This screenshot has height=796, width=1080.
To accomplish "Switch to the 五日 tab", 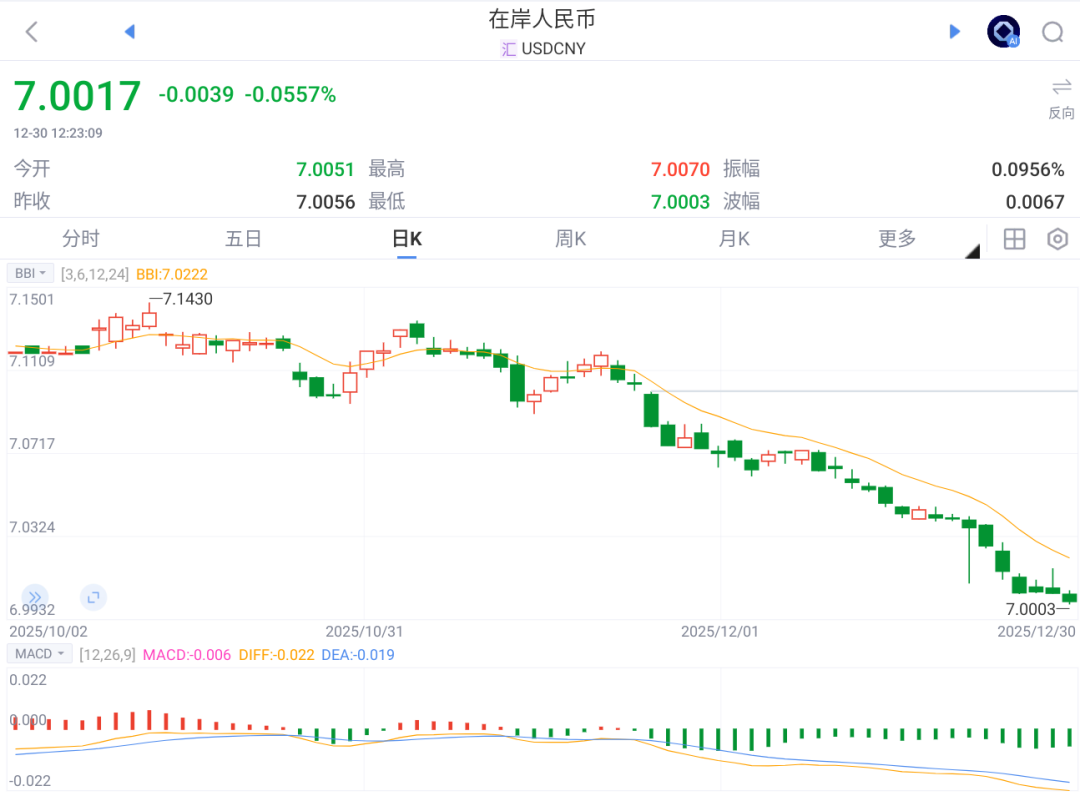I will click(x=243, y=239).
